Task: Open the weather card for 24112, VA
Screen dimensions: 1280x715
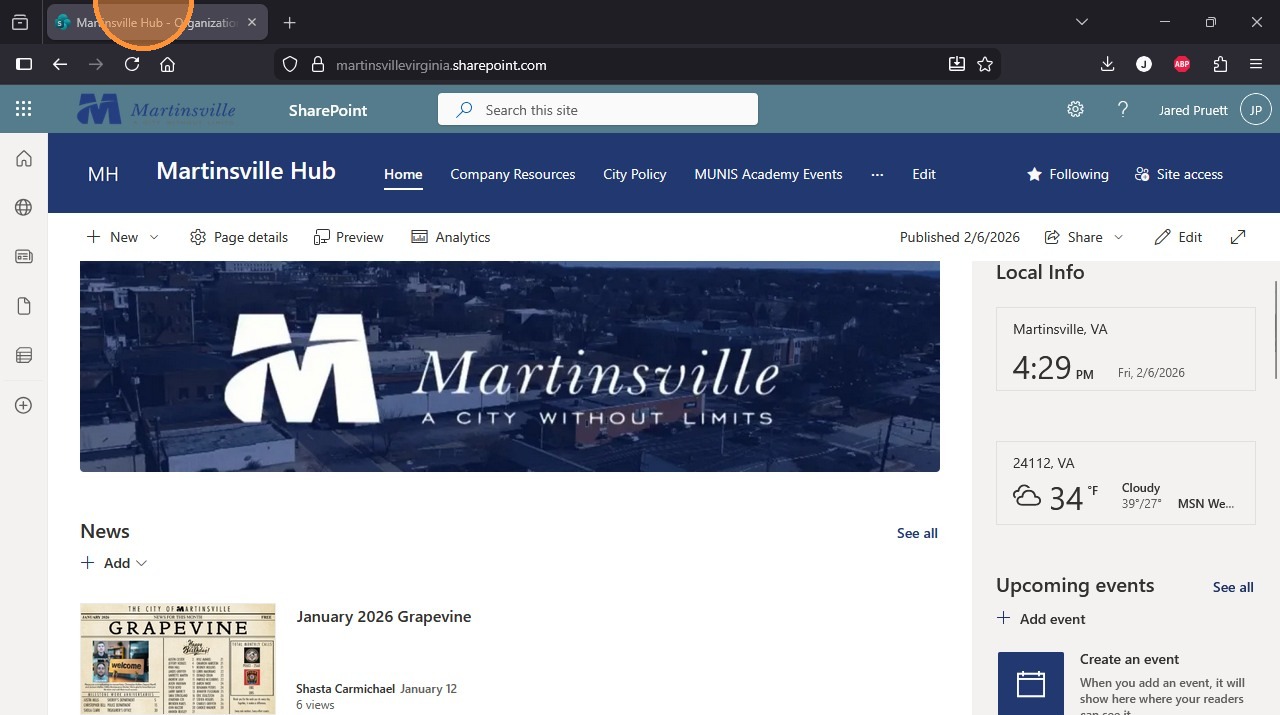Action: coord(1126,483)
